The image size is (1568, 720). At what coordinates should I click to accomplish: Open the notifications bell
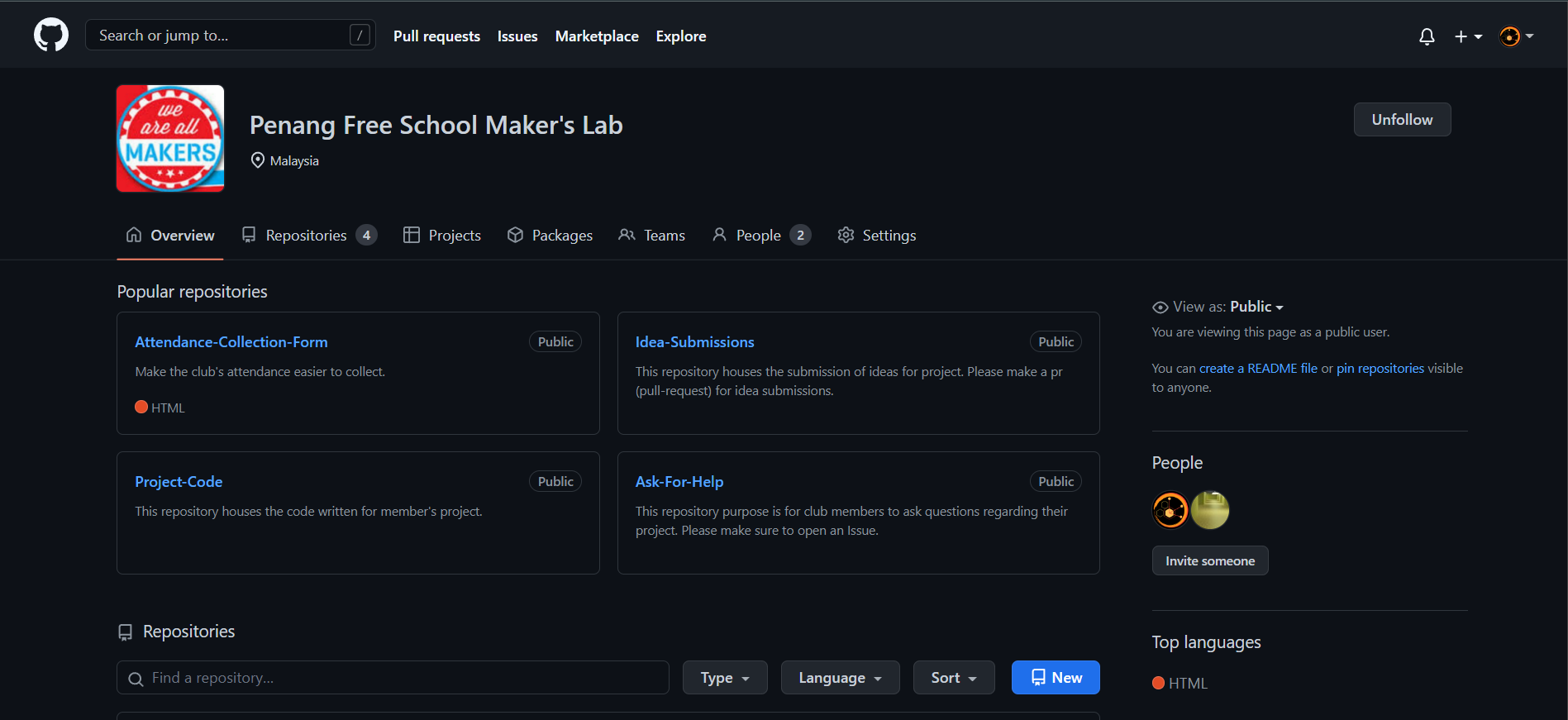coord(1427,36)
